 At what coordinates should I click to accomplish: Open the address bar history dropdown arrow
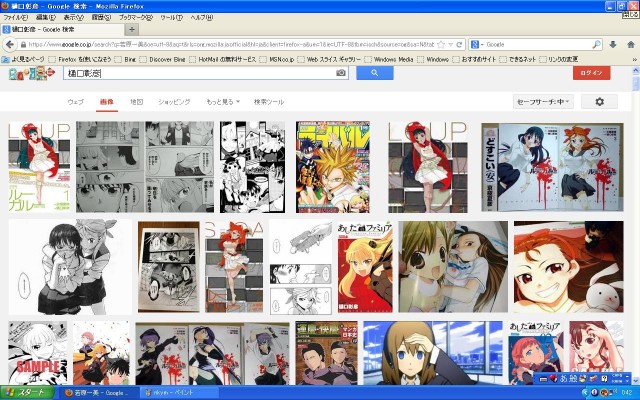pos(451,44)
